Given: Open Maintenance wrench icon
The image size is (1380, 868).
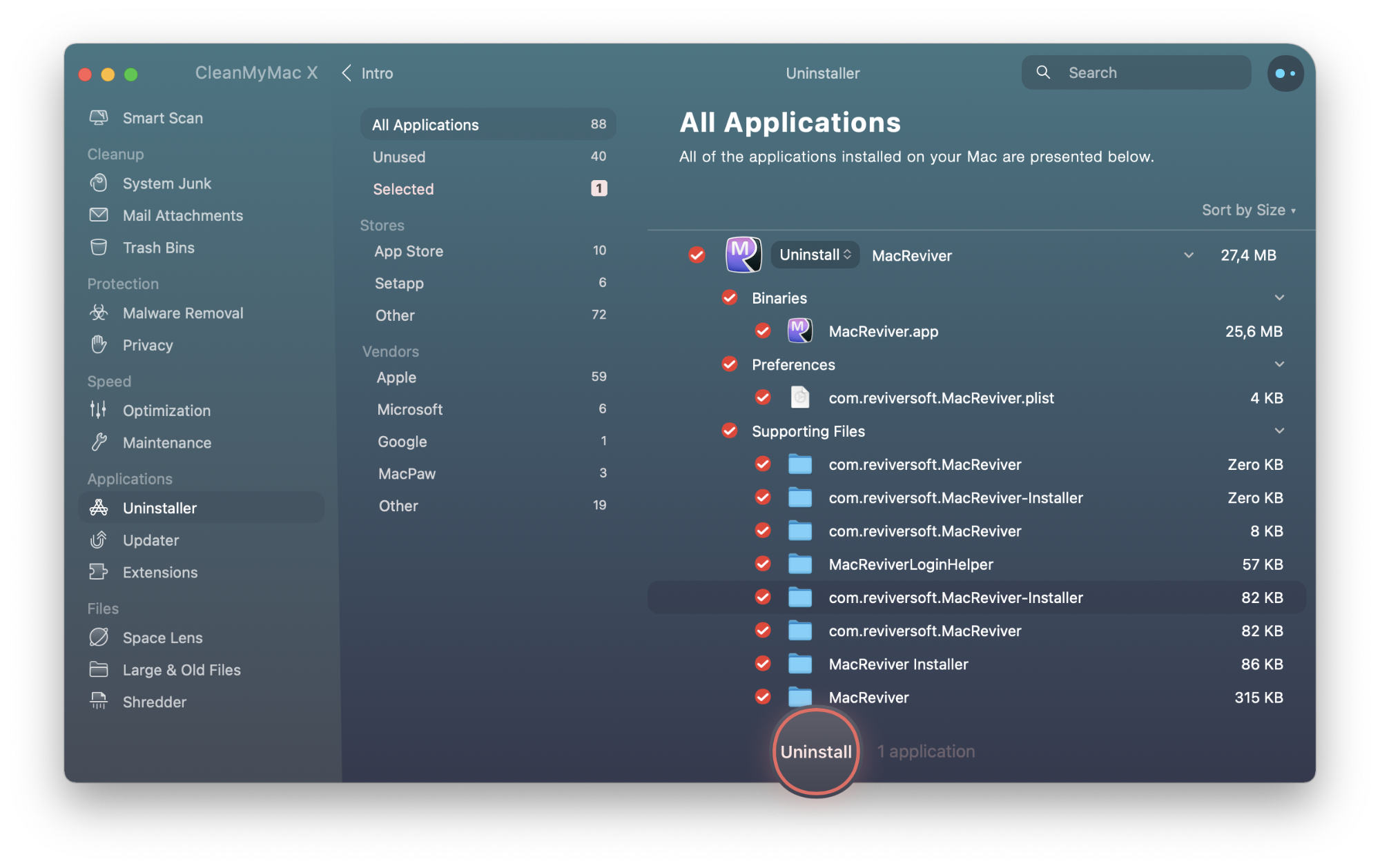Looking at the screenshot, I should point(99,442).
